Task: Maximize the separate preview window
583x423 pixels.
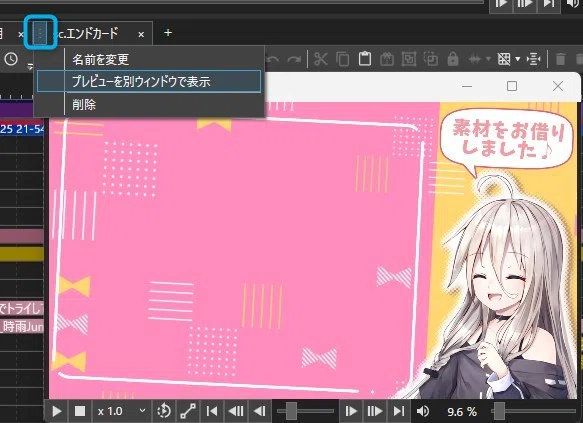Action: [x=512, y=86]
